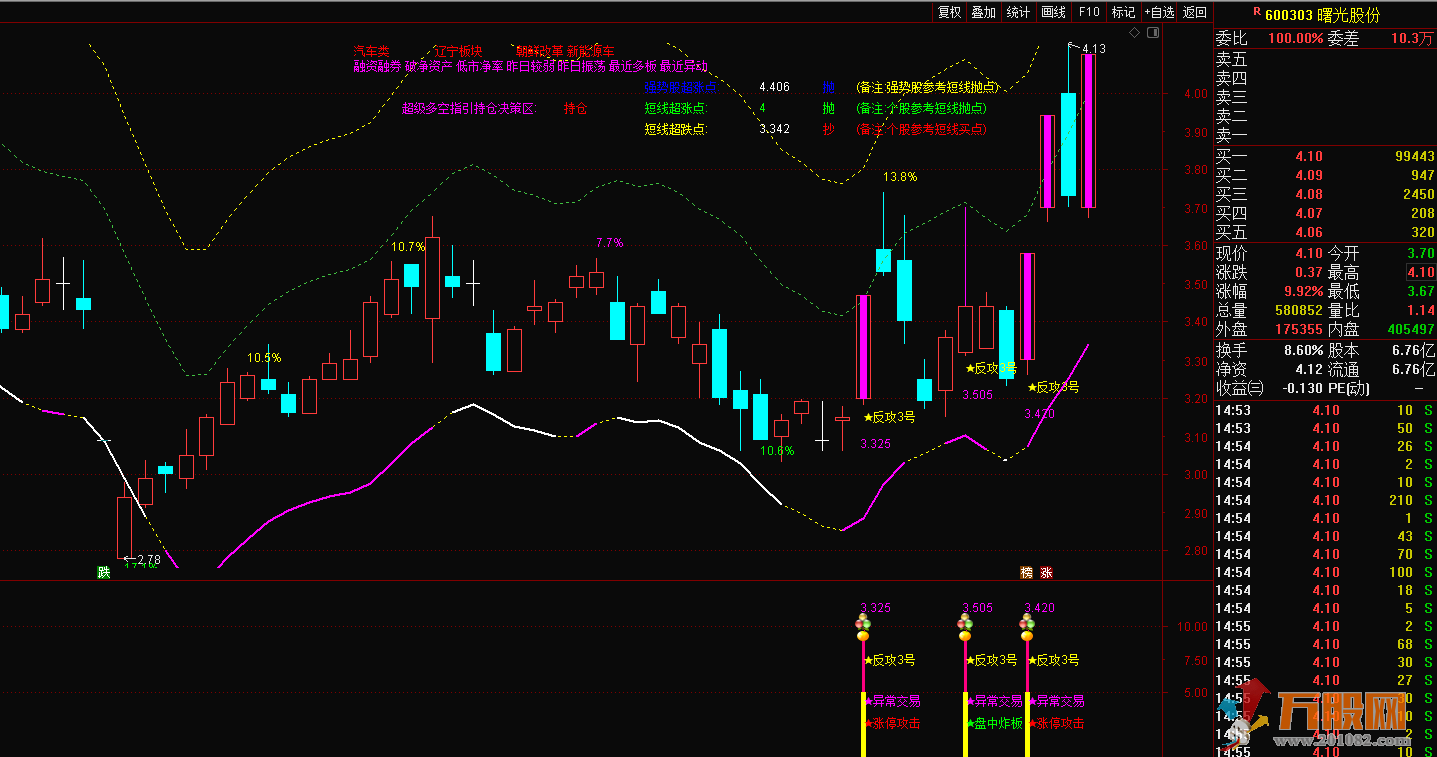
Task: Click the 买五 price 4.06
Action: (x=1308, y=232)
